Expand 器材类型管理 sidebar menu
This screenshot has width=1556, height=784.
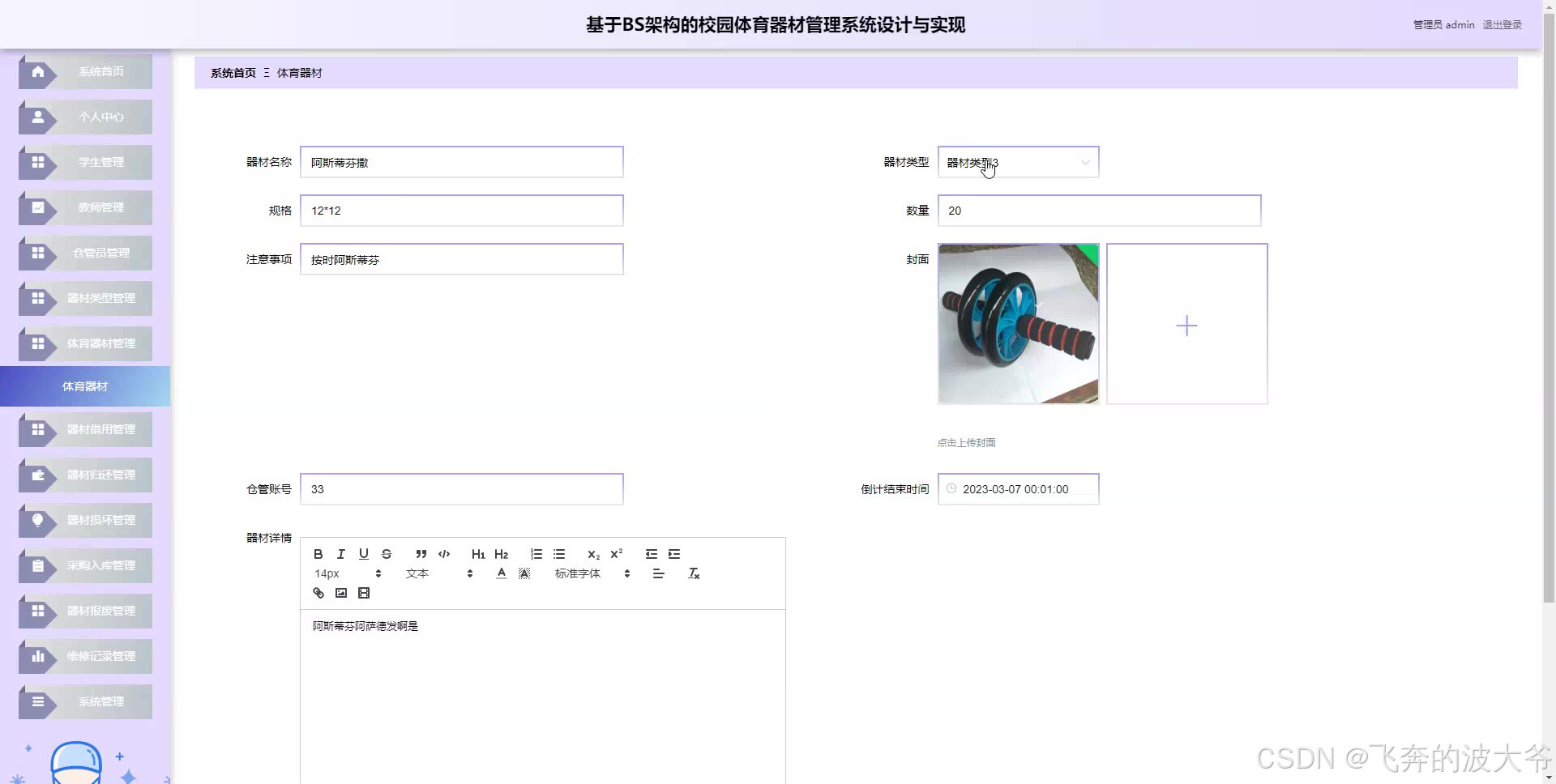85,298
